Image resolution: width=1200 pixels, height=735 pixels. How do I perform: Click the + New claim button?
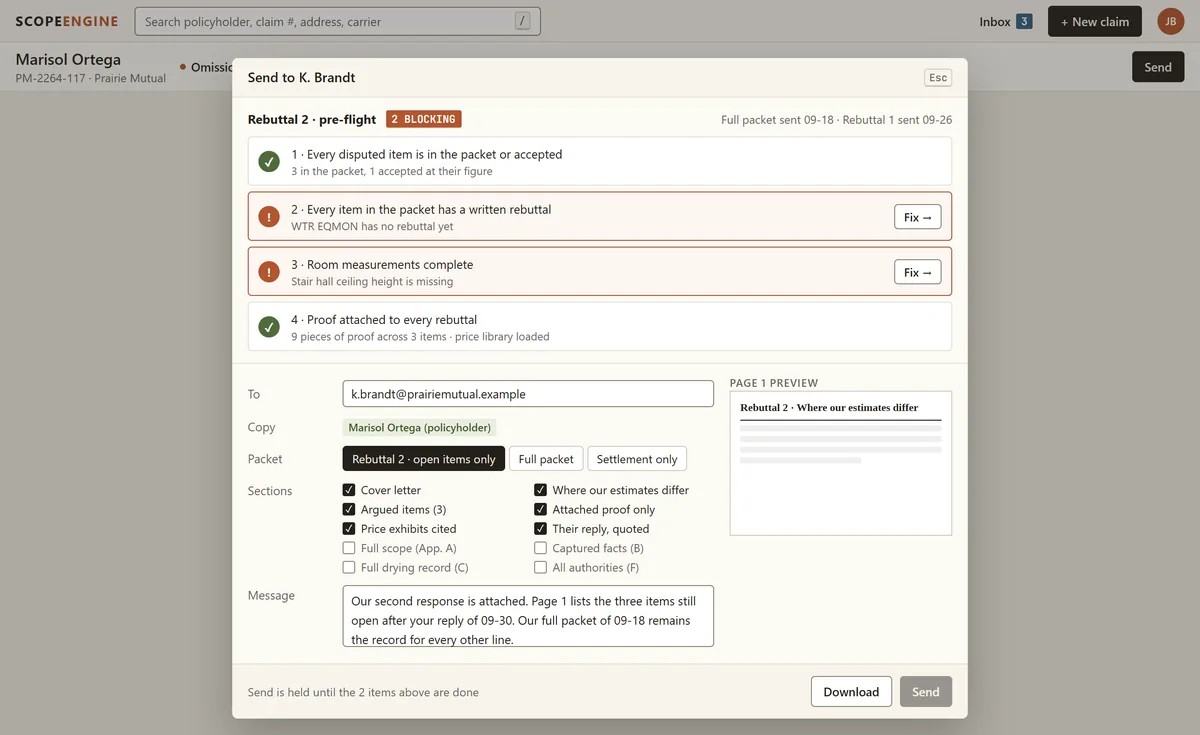tap(1095, 21)
